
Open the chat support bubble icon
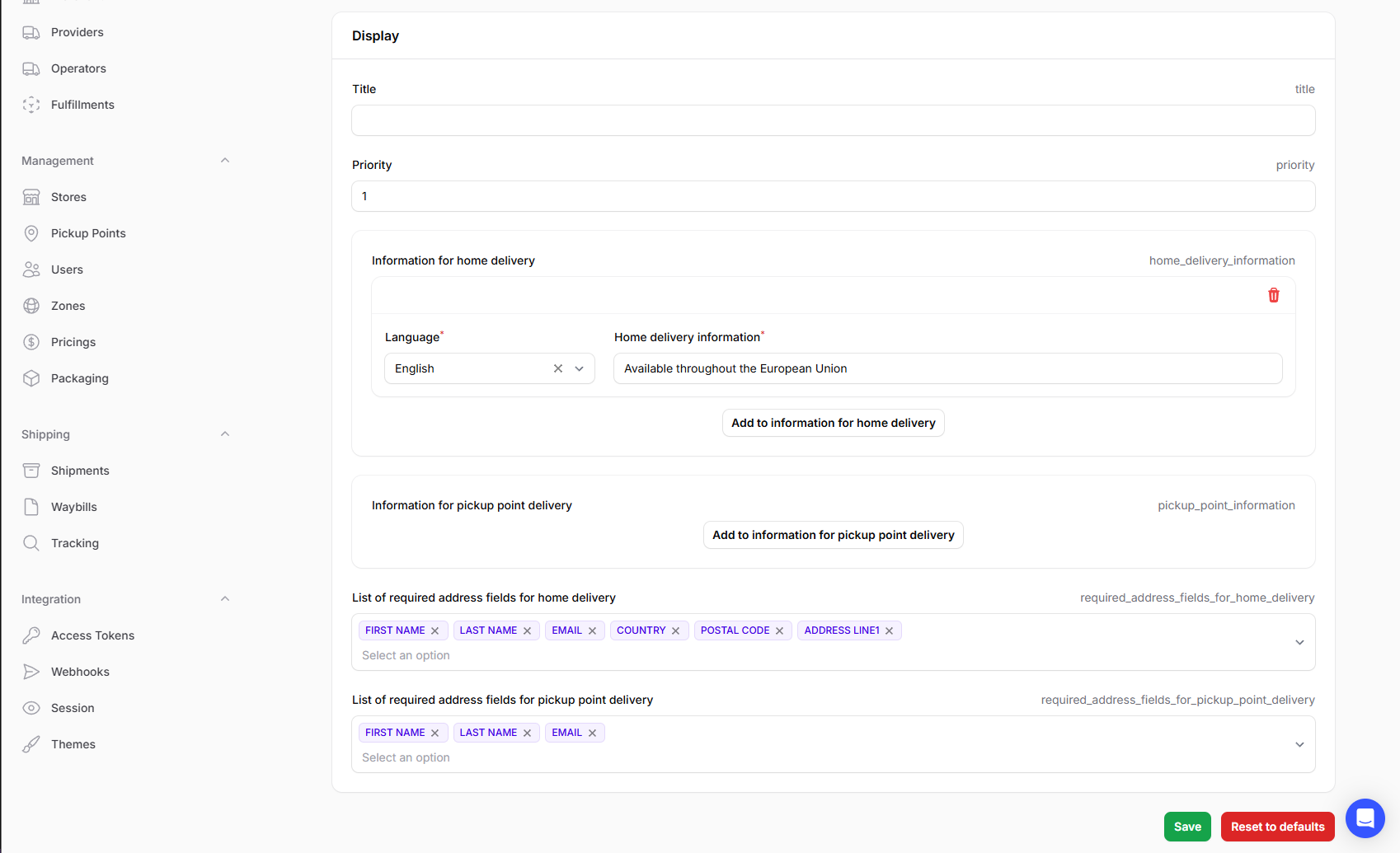click(x=1365, y=818)
